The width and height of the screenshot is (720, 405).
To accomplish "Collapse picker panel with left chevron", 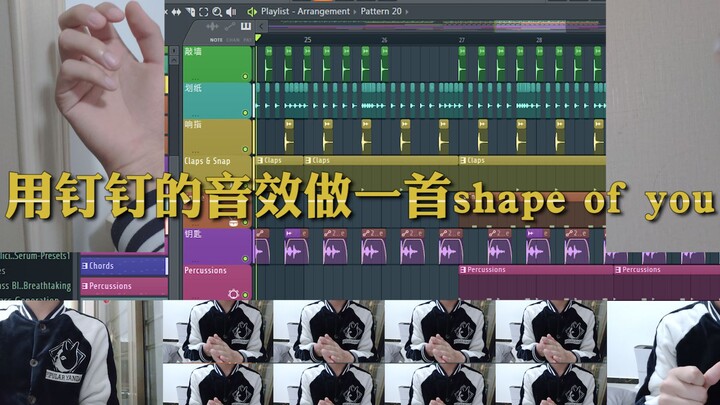I will 261,26.
